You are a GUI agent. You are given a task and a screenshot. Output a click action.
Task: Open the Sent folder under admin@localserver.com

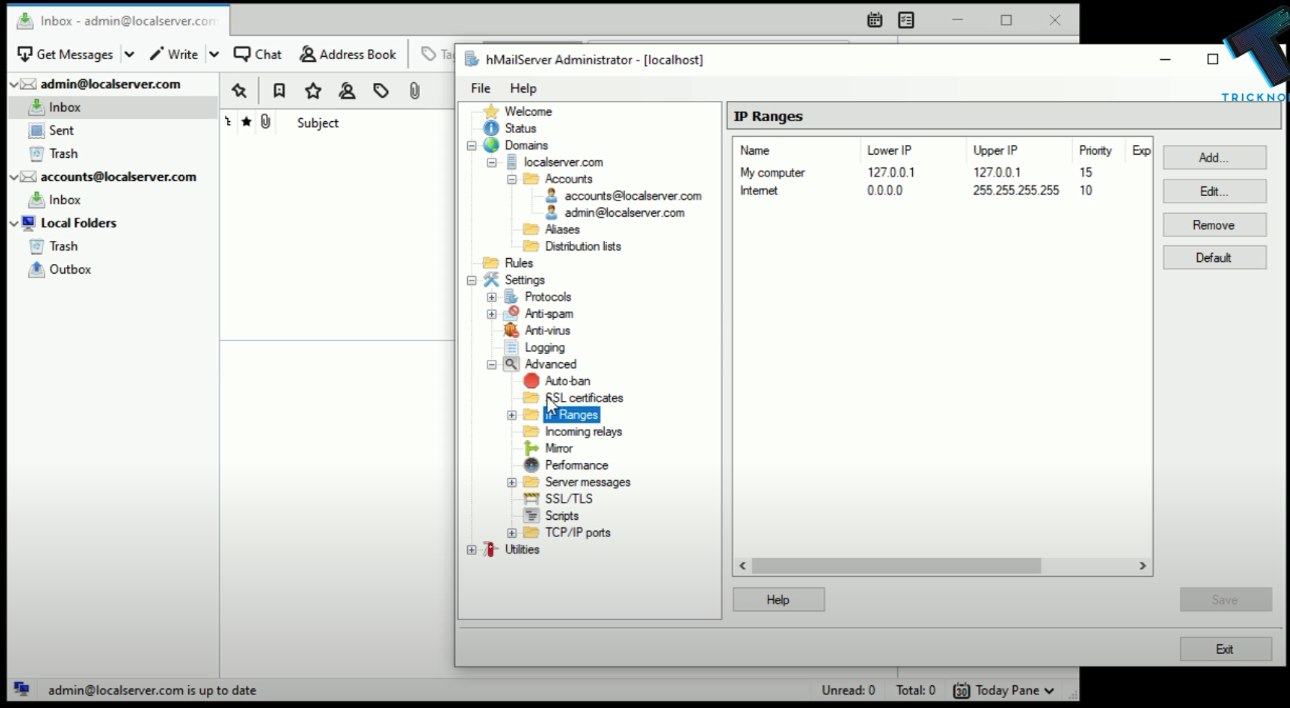pos(62,130)
